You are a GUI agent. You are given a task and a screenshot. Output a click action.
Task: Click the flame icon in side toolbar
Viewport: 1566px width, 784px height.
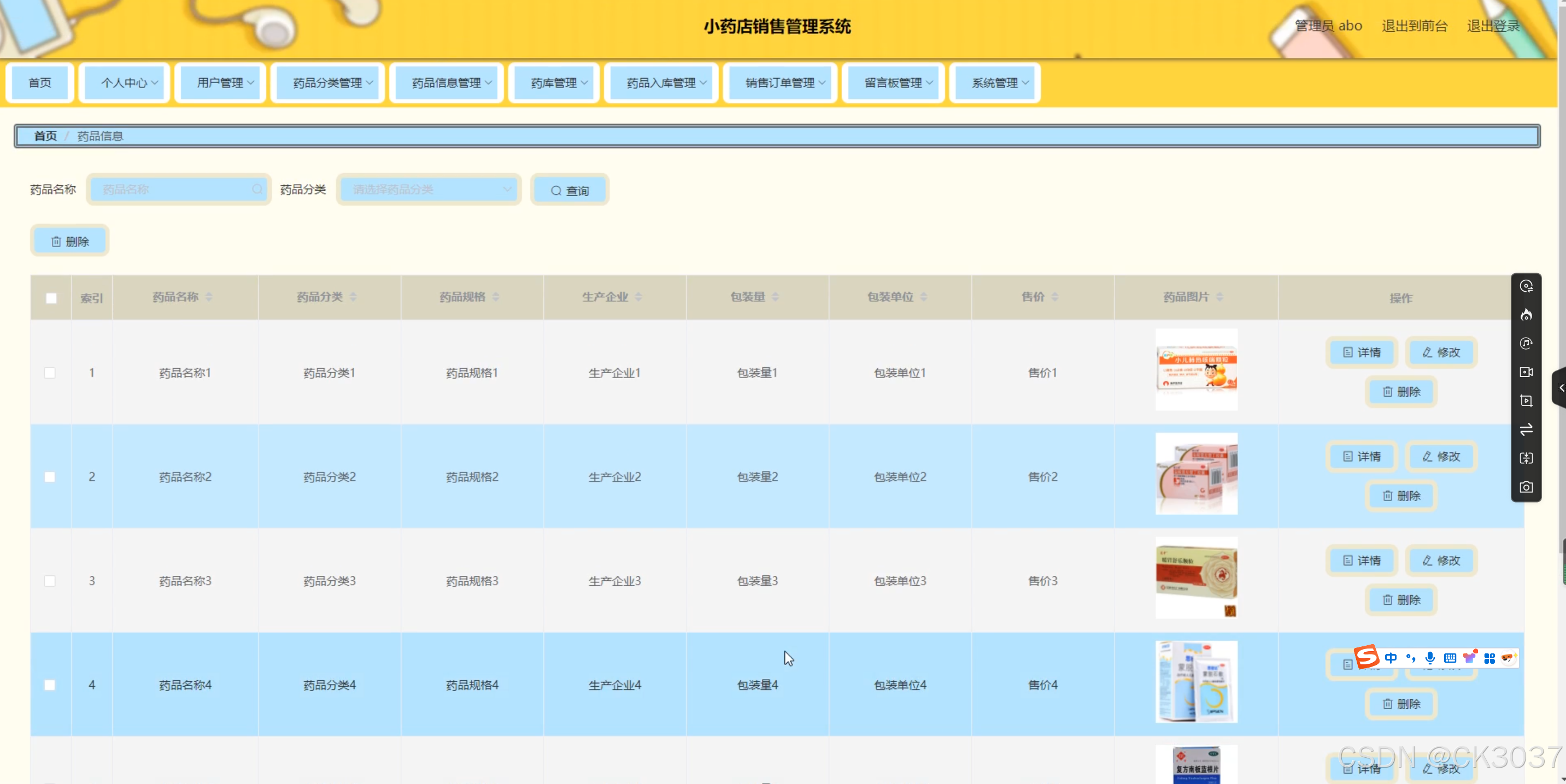coord(1526,315)
